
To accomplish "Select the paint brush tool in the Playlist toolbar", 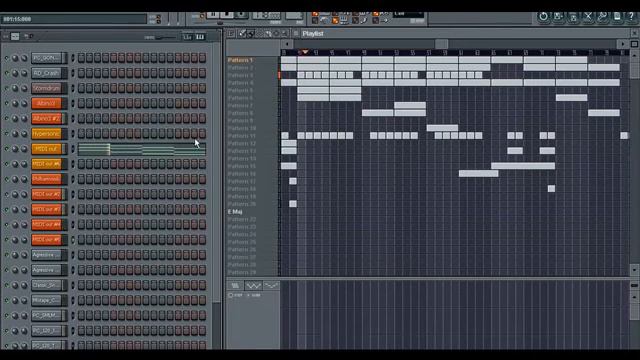I will [250, 33].
